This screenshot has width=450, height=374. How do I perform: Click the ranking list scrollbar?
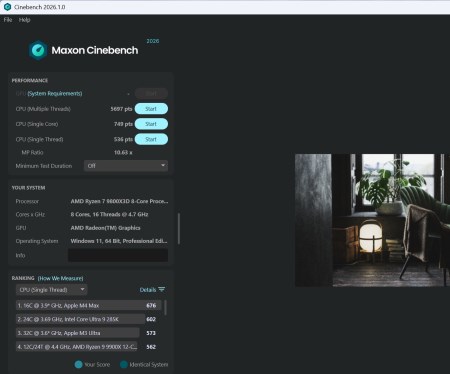click(165, 308)
